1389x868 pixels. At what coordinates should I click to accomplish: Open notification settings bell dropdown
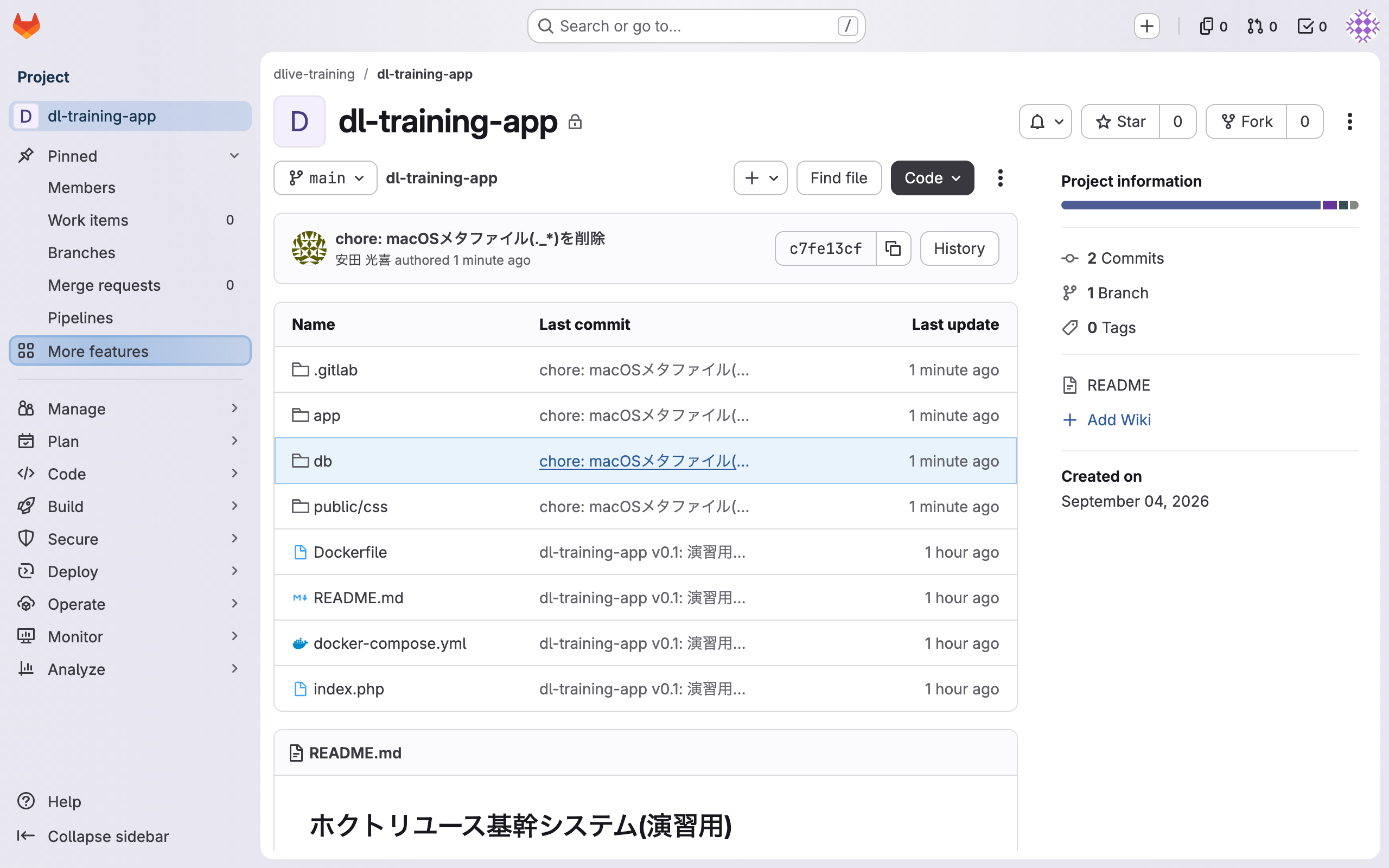[x=1045, y=122]
